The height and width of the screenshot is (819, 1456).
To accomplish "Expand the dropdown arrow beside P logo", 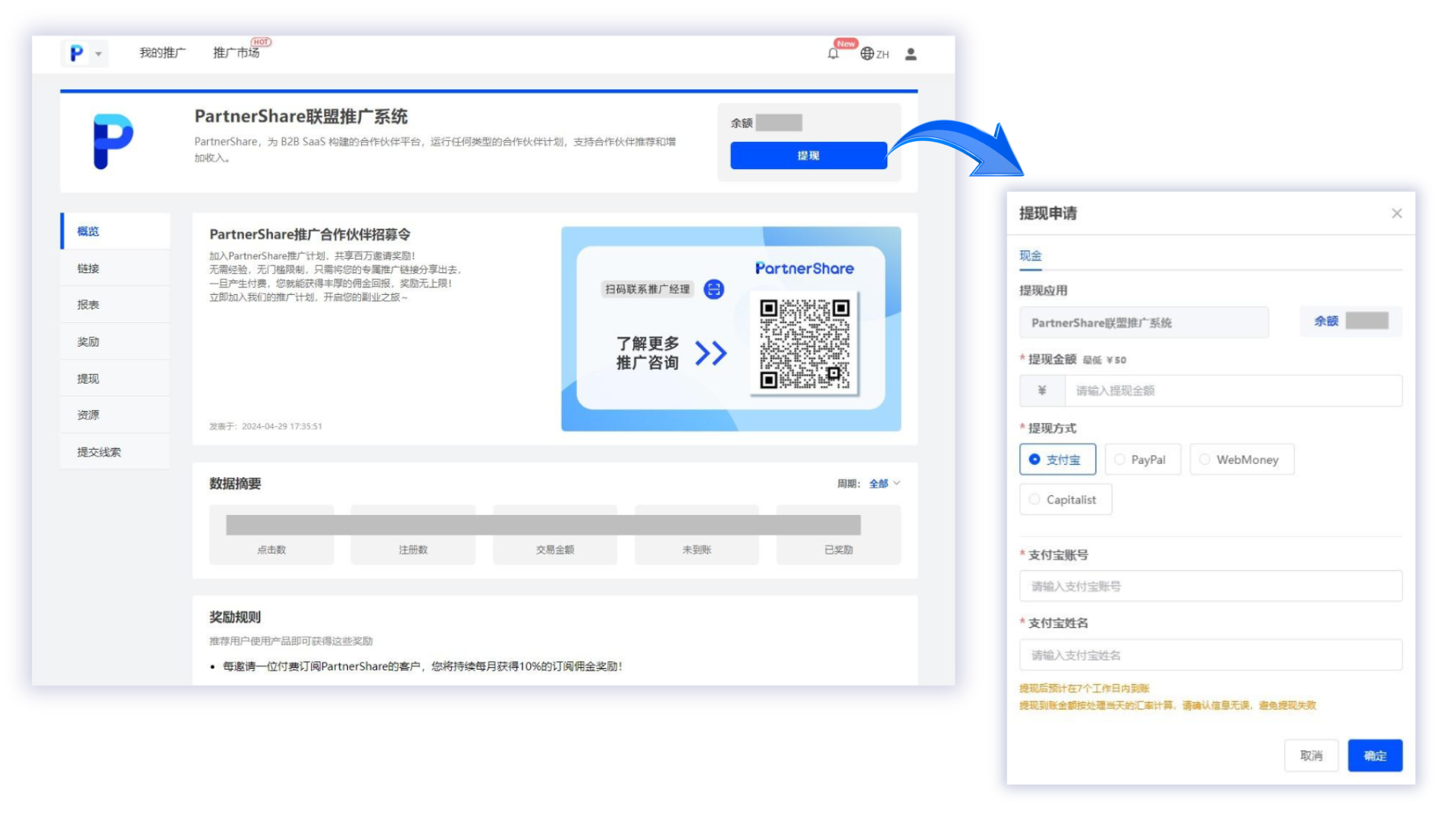I will (x=99, y=54).
